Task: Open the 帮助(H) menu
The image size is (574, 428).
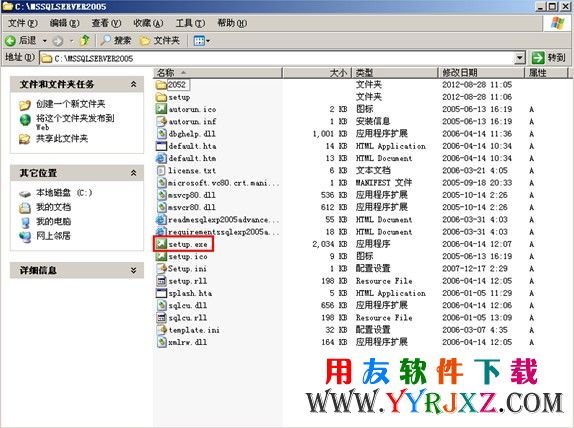Action: 232,23
